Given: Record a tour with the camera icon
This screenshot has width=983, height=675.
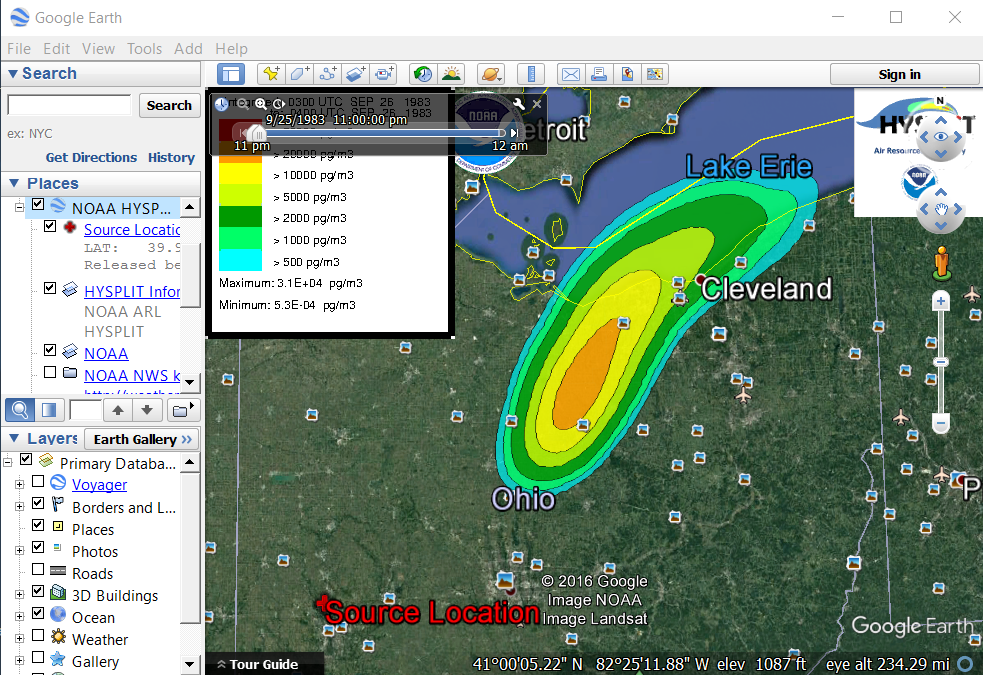Looking at the screenshot, I should pos(384,74).
